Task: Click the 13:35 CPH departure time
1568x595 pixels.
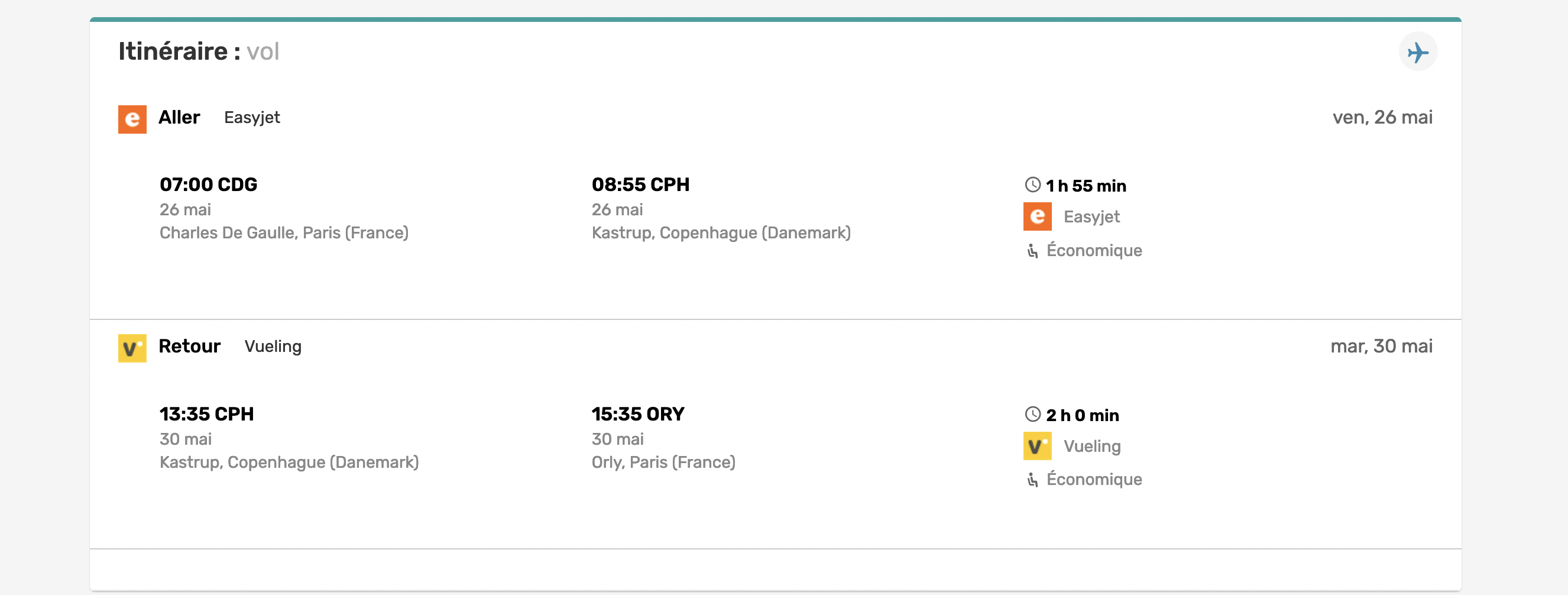Action: tap(206, 414)
